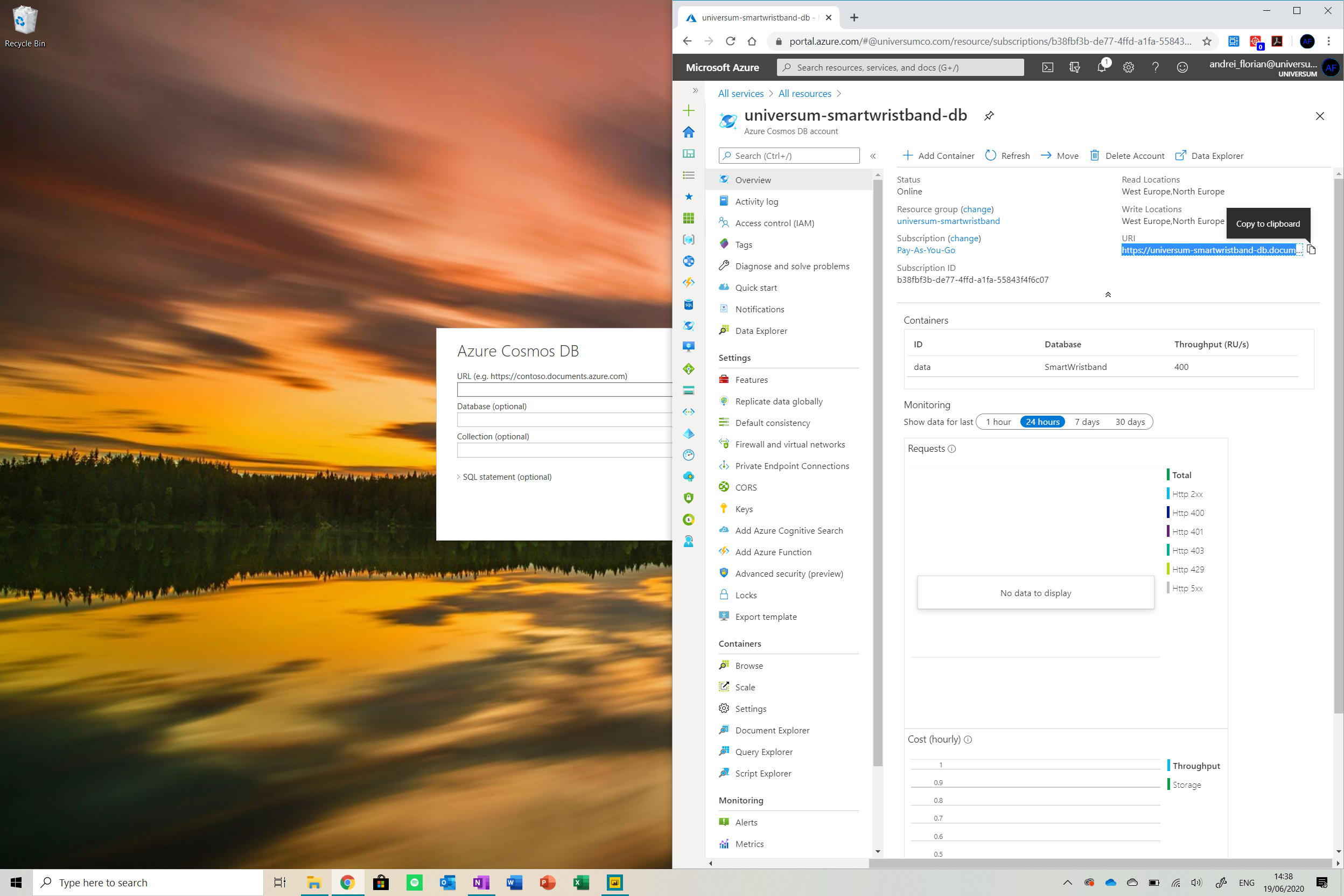The image size is (1344, 896).
Task: Click the Refresh toolbar button
Action: point(1007,156)
